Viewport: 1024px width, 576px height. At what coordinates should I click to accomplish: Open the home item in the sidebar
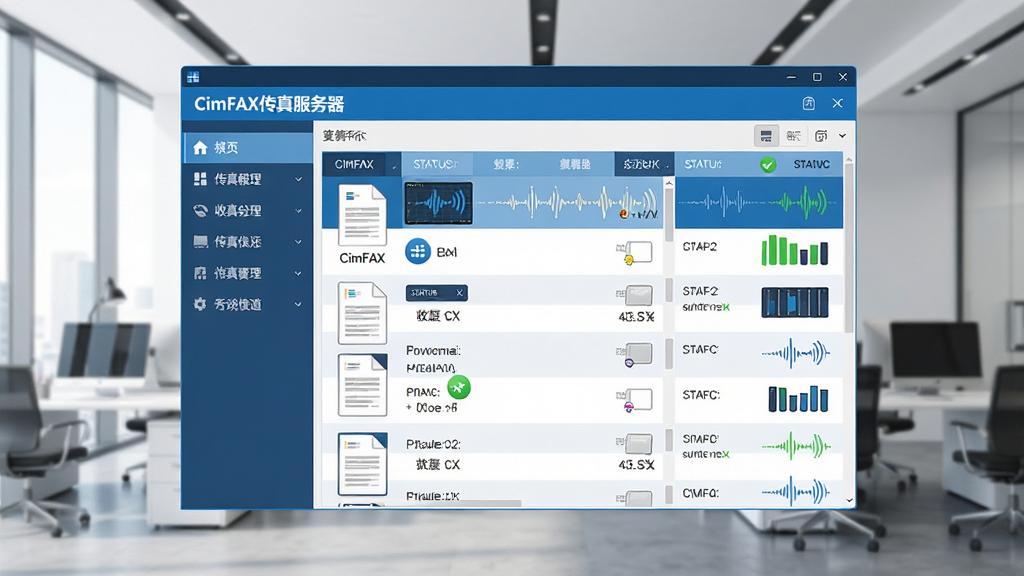249,148
